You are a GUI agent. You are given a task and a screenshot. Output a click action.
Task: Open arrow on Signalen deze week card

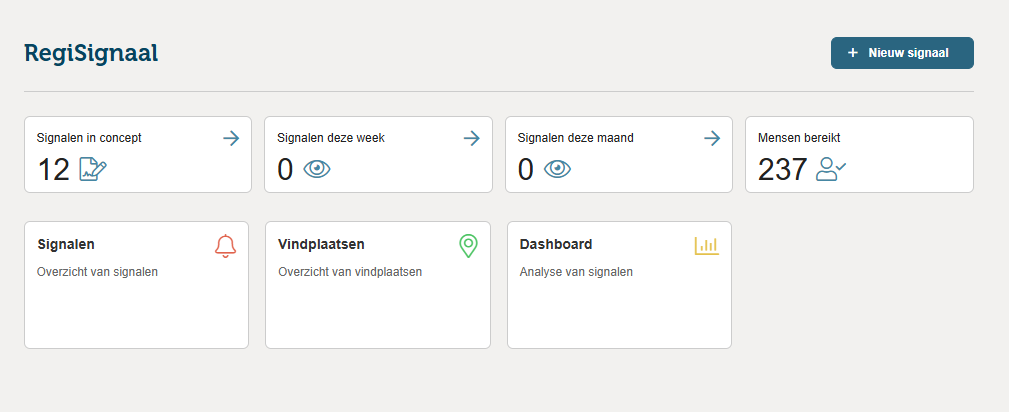click(x=472, y=138)
